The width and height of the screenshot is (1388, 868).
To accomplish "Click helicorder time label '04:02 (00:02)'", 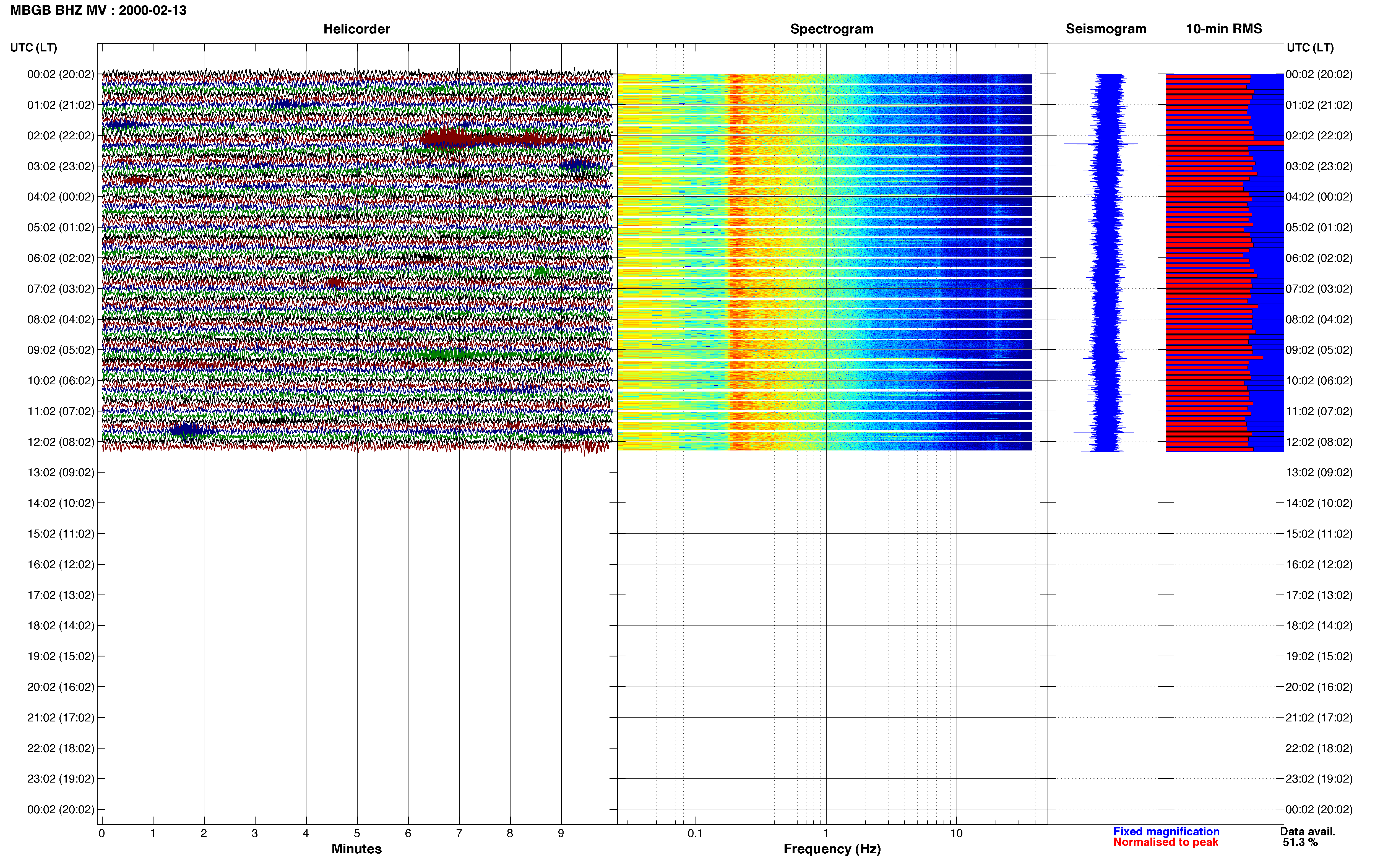I will (x=60, y=197).
